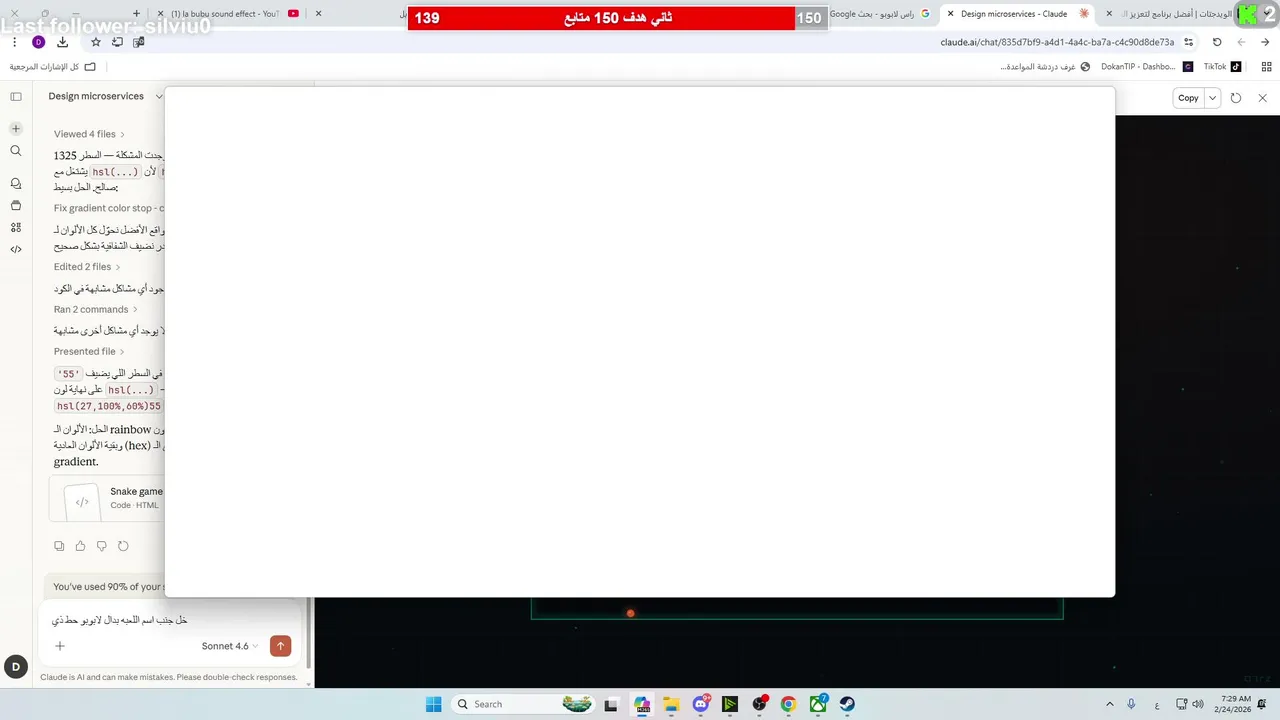
Task: Open Discord from the taskbar
Action: click(701, 704)
